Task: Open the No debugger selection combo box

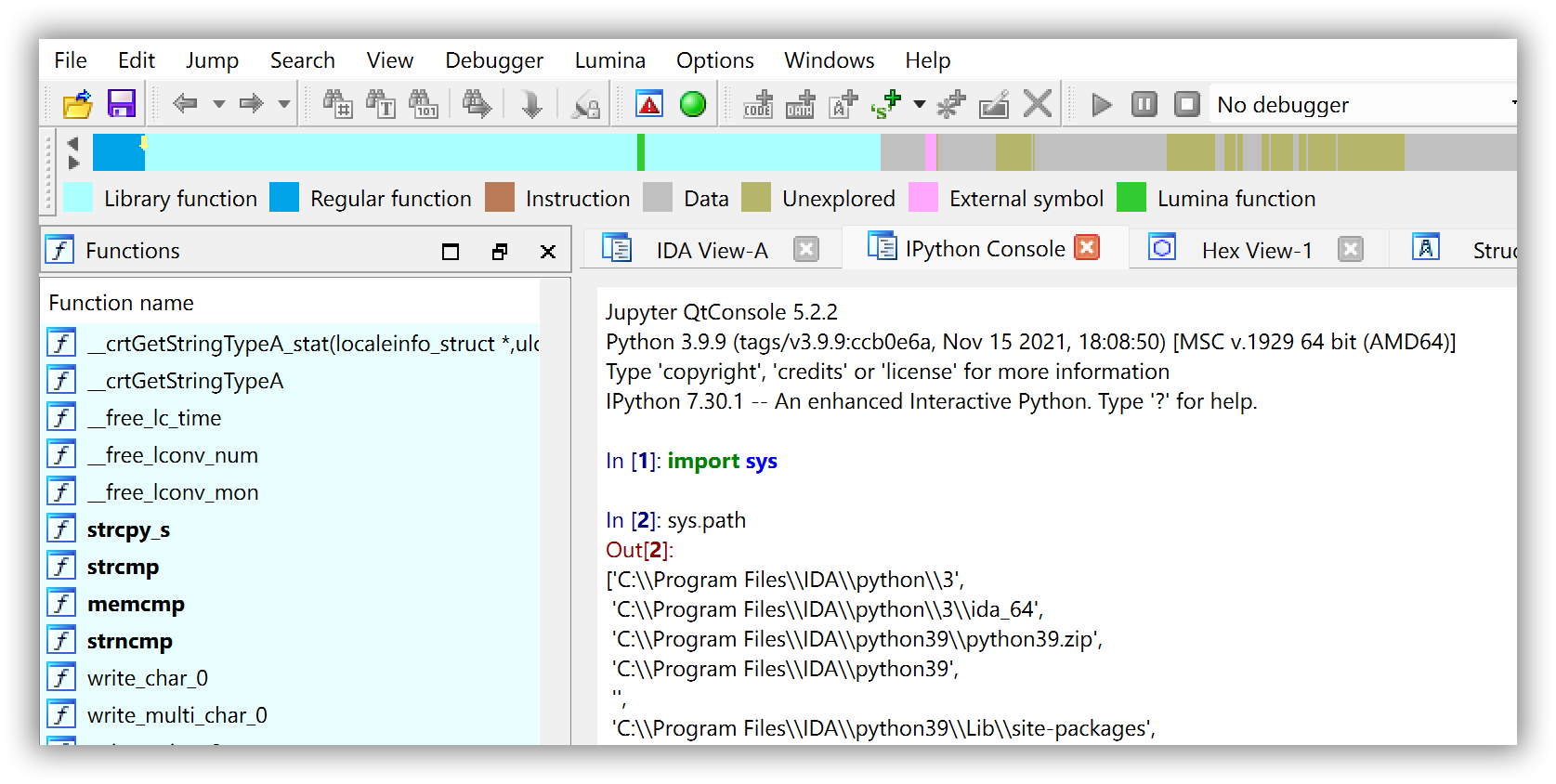Action: click(x=1366, y=105)
